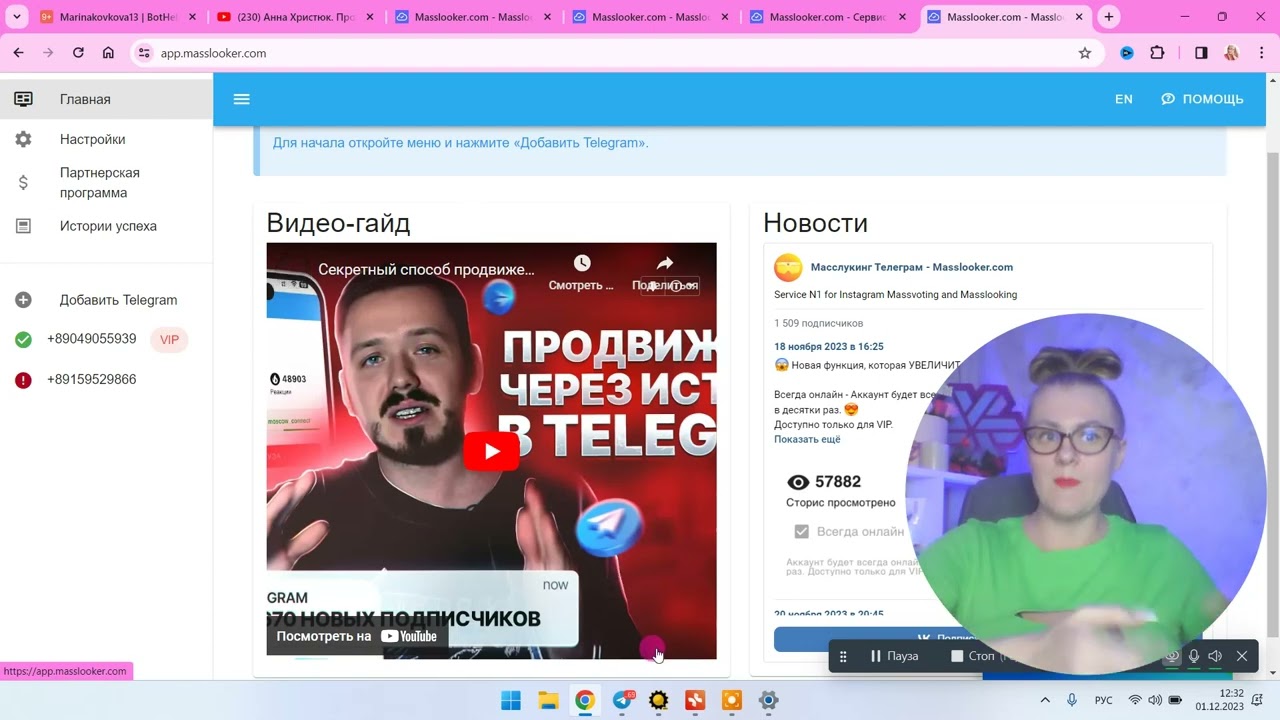Play the YouTube video guide
Image resolution: width=1280 pixels, height=720 pixels.
491,451
